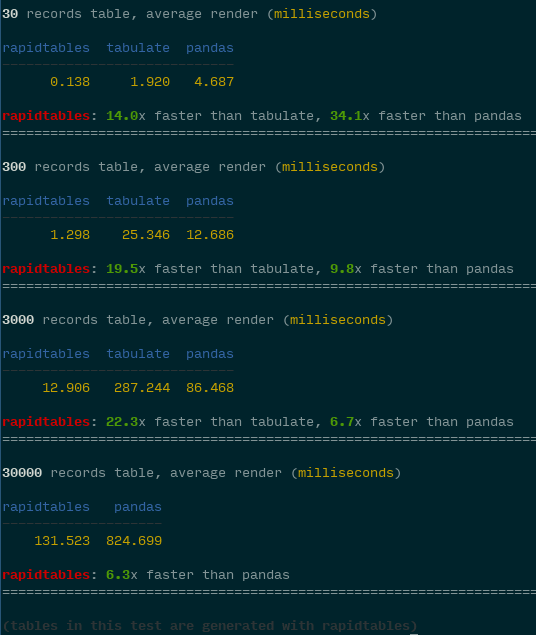Click the 6.3x speedup figure
The image size is (536, 635).
click(x=121, y=575)
